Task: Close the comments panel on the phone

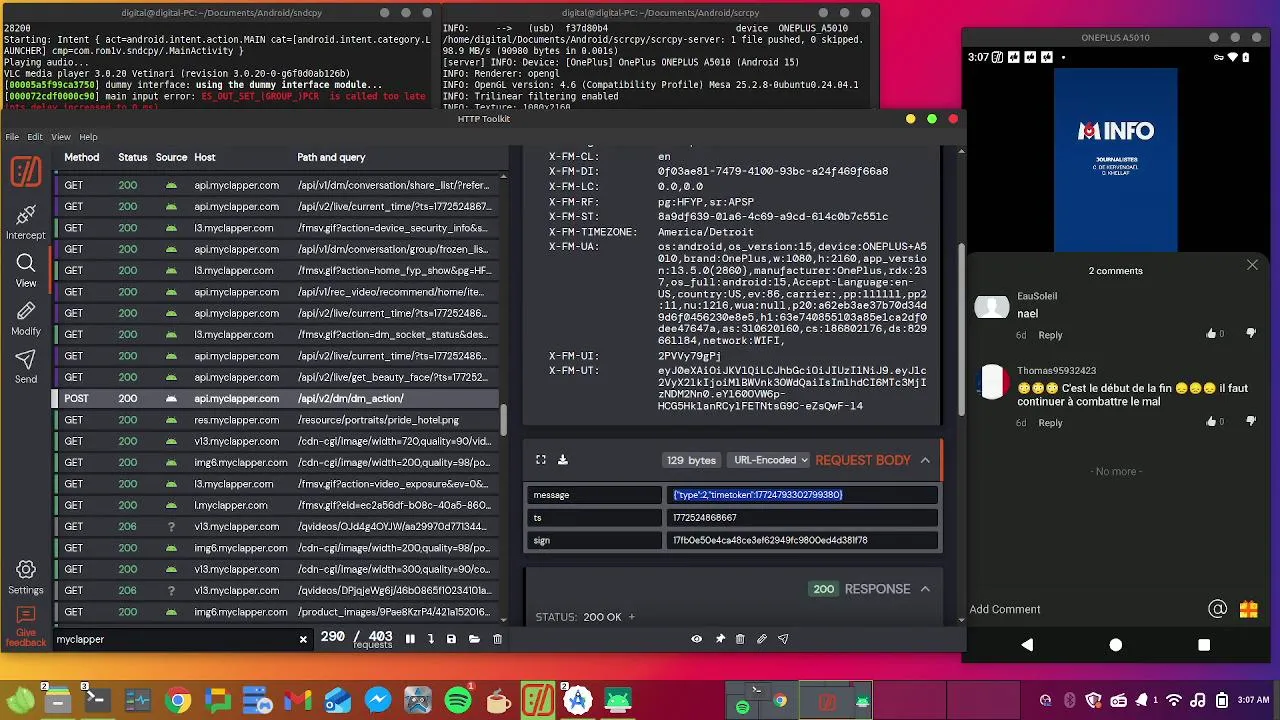Action: [x=1252, y=265]
